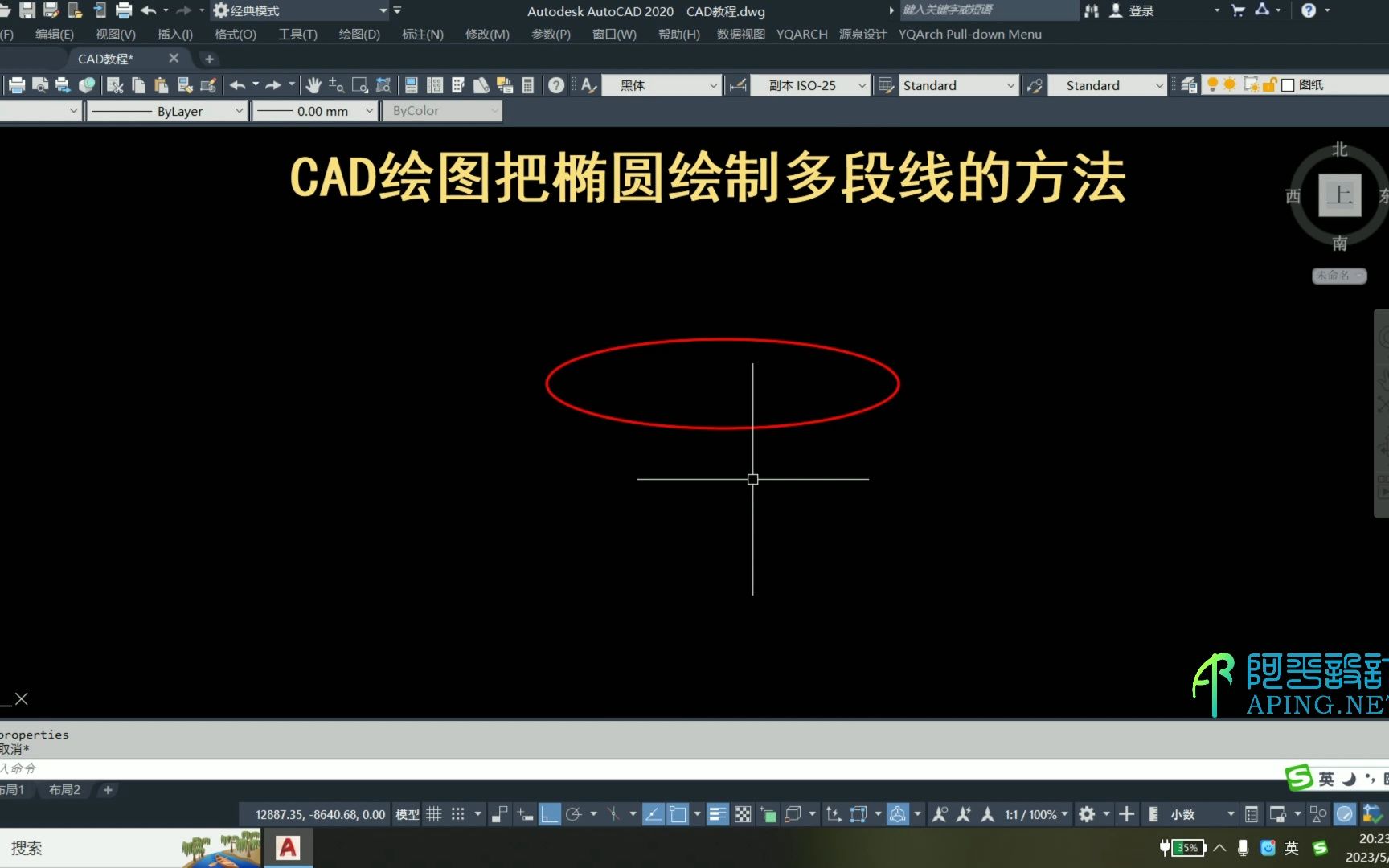Open the 经典模式 workspace dropdown

383,10
